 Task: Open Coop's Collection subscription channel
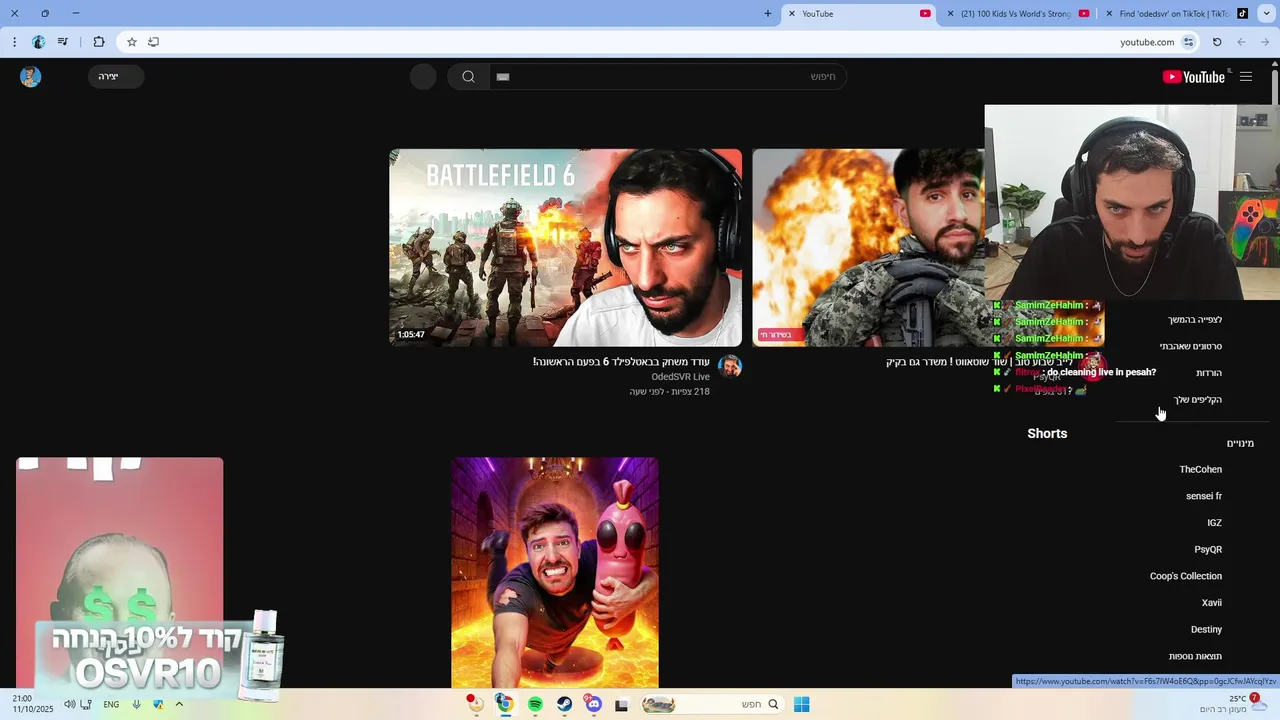pyautogui.click(x=1186, y=576)
